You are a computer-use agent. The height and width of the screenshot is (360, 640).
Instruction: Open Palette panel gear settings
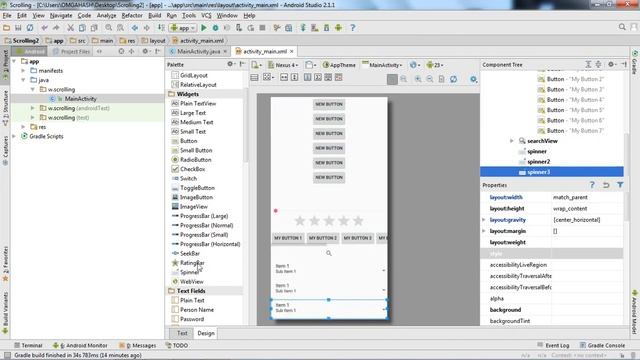pos(231,64)
